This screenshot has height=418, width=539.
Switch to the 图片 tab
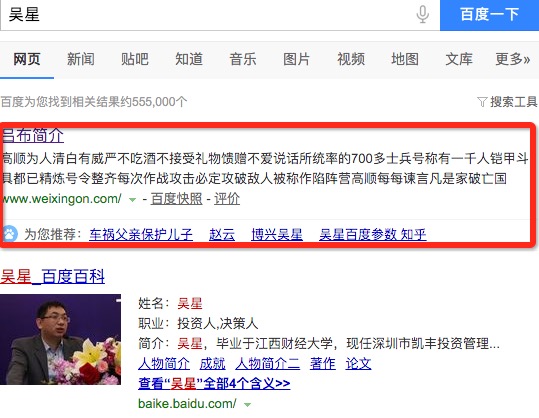pos(296,59)
